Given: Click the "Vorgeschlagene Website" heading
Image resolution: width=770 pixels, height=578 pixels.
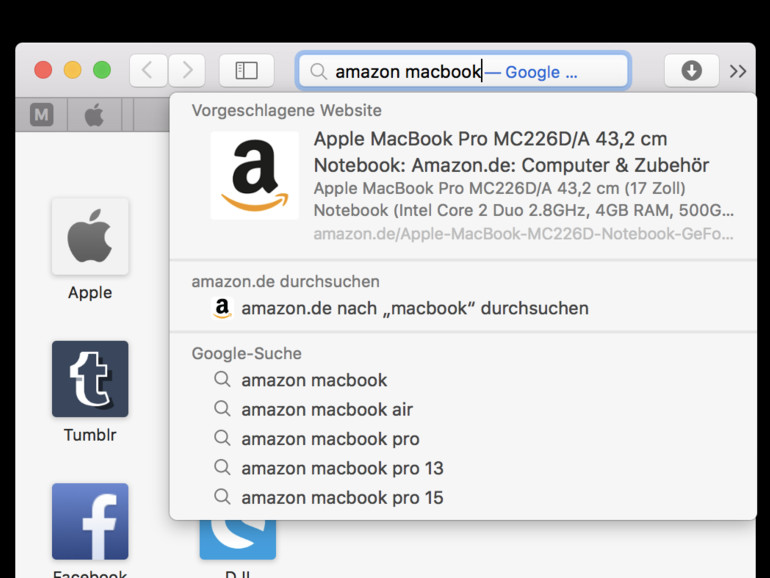Looking at the screenshot, I should tap(286, 110).
